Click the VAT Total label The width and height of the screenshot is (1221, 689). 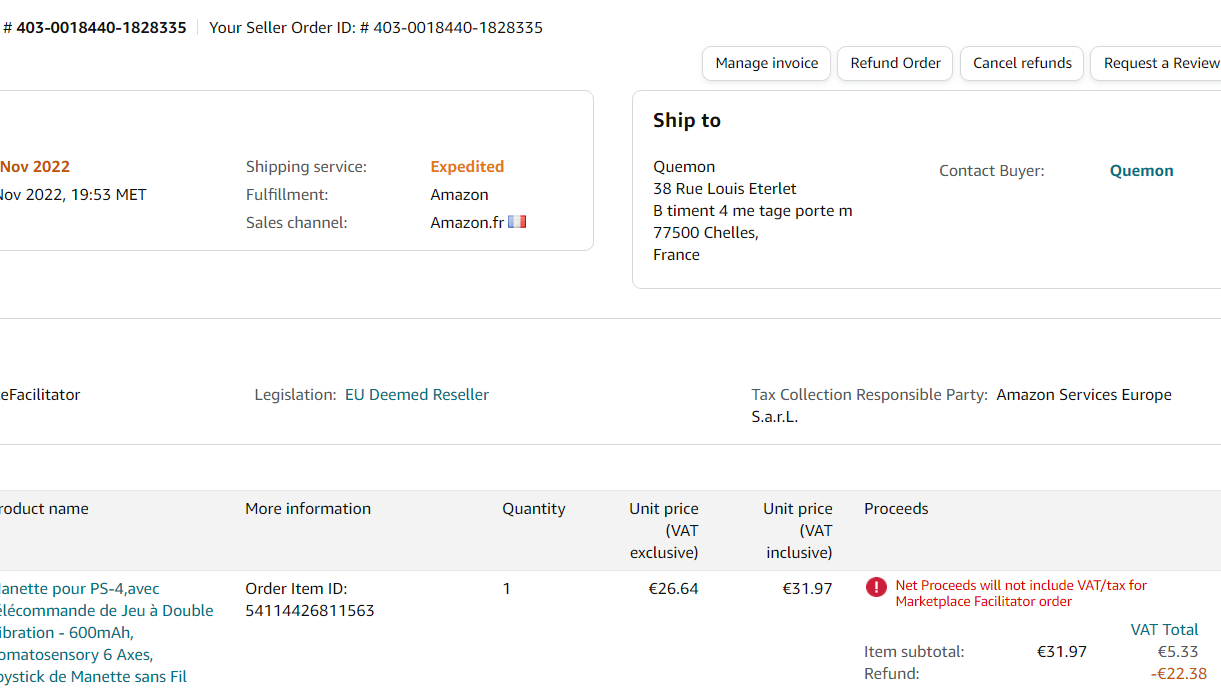click(1164, 630)
